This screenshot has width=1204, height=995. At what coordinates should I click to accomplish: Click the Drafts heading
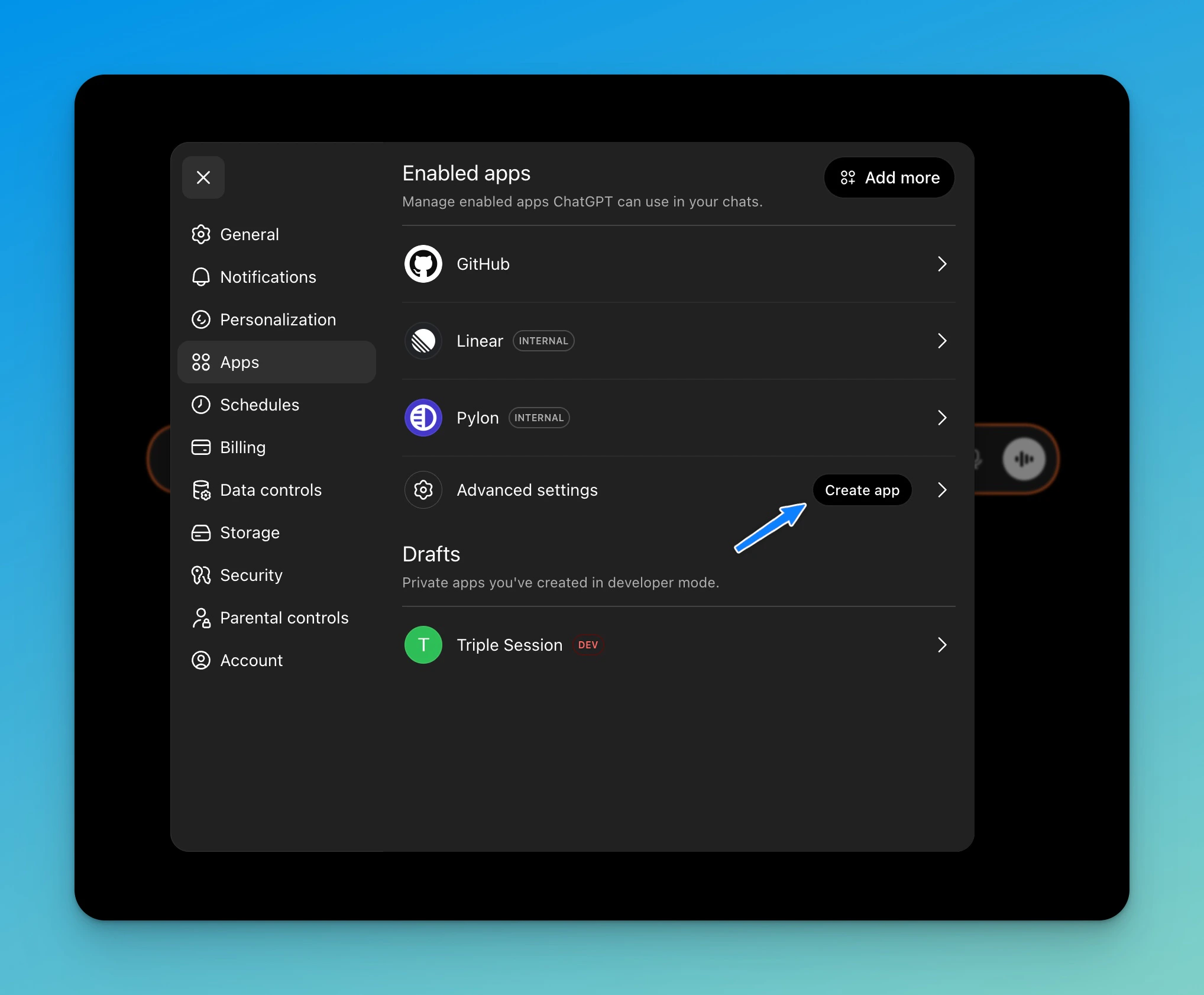(431, 554)
